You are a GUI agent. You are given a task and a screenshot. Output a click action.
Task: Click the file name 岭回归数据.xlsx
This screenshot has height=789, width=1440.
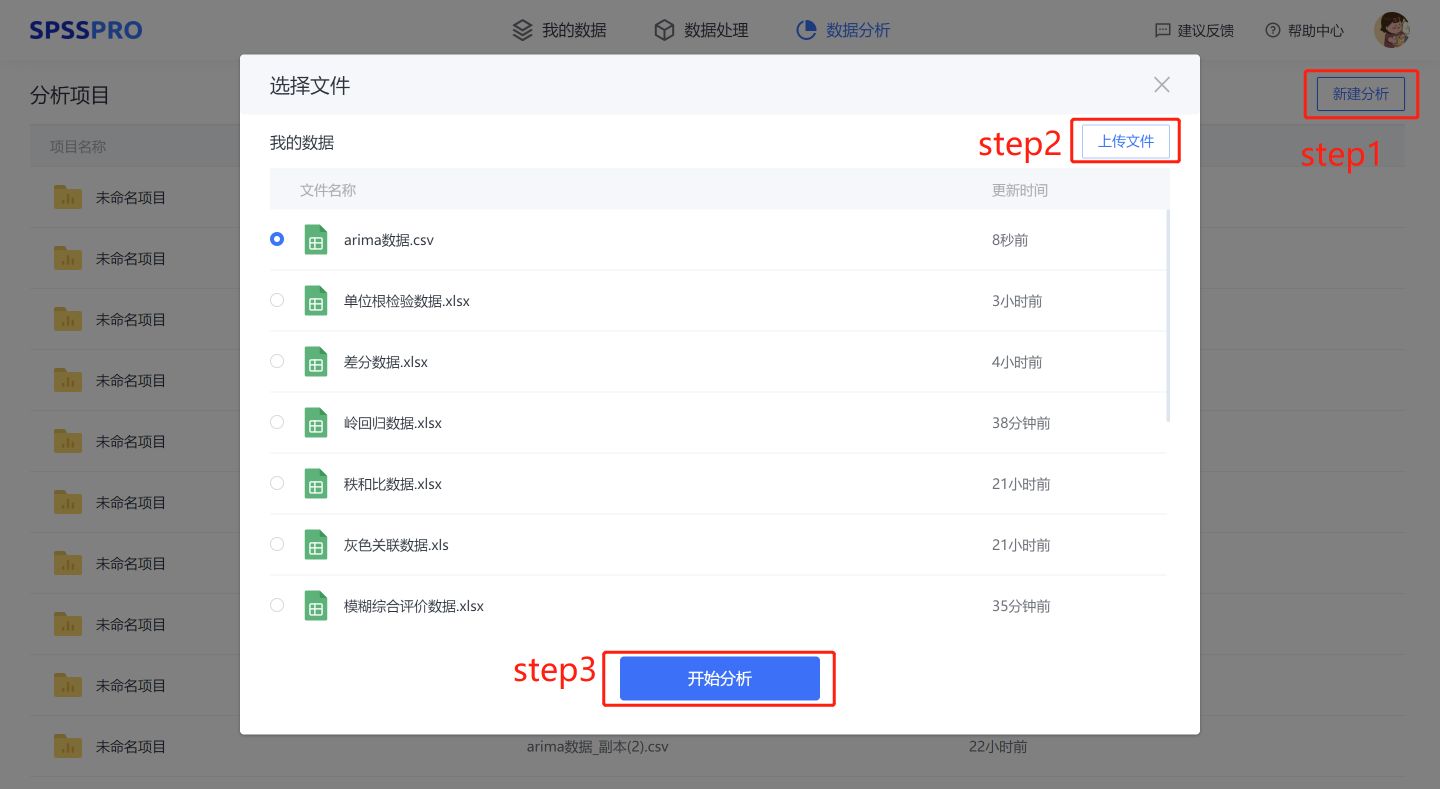(x=393, y=423)
